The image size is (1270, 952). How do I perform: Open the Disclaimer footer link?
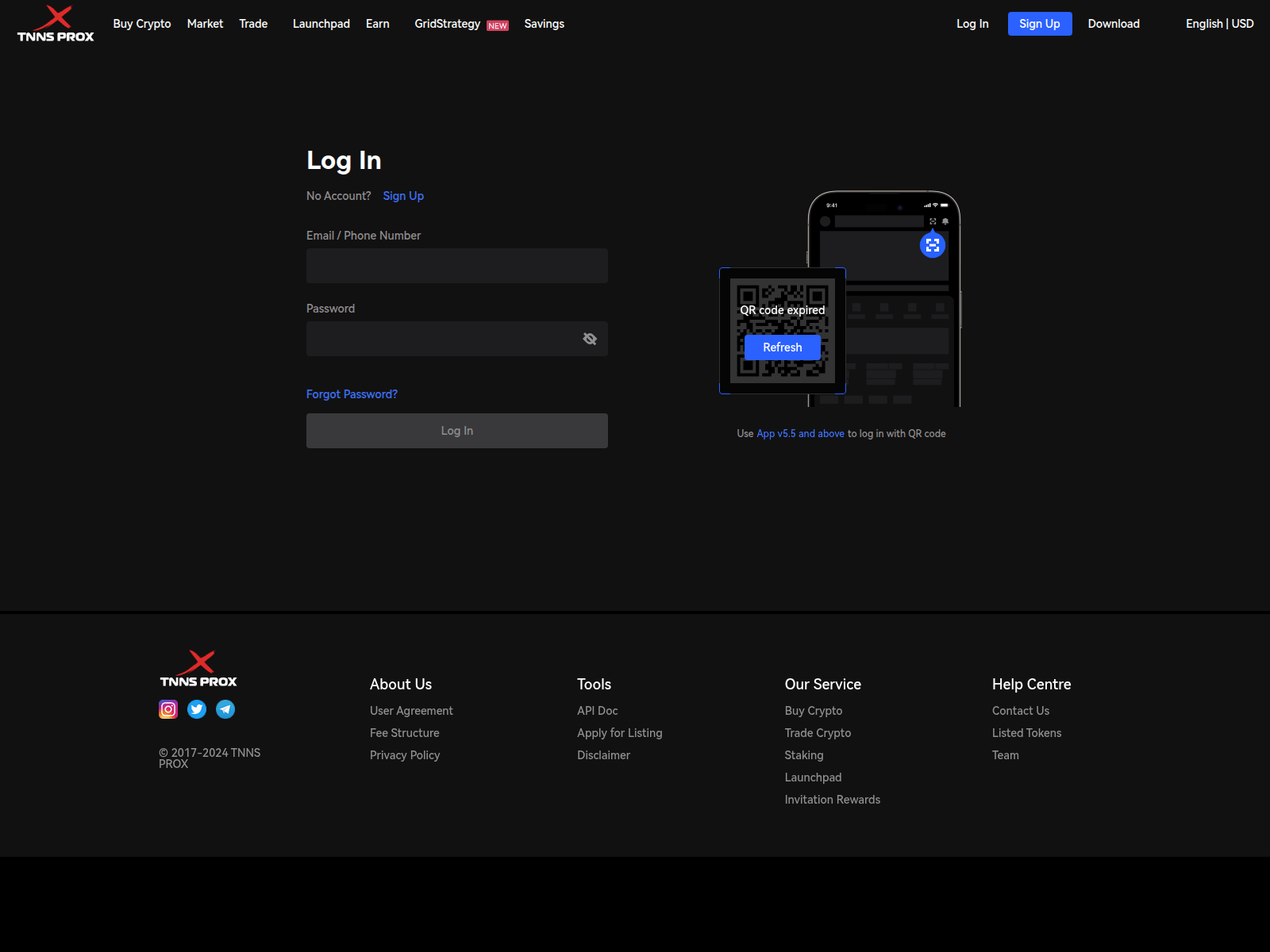(x=604, y=755)
